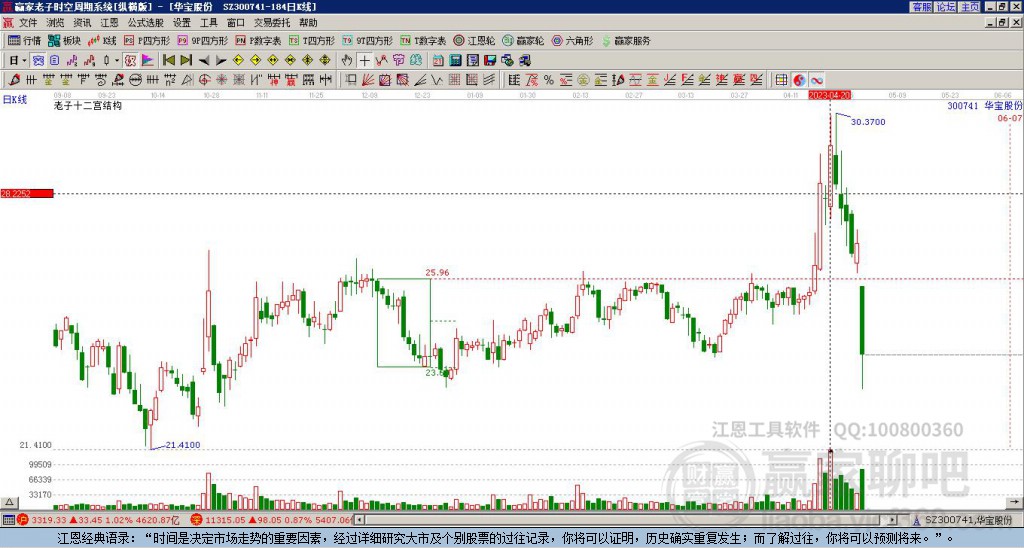Open the T数字表 number table
Viewport: 1024px width, 548px height.
pyautogui.click(x=423, y=40)
